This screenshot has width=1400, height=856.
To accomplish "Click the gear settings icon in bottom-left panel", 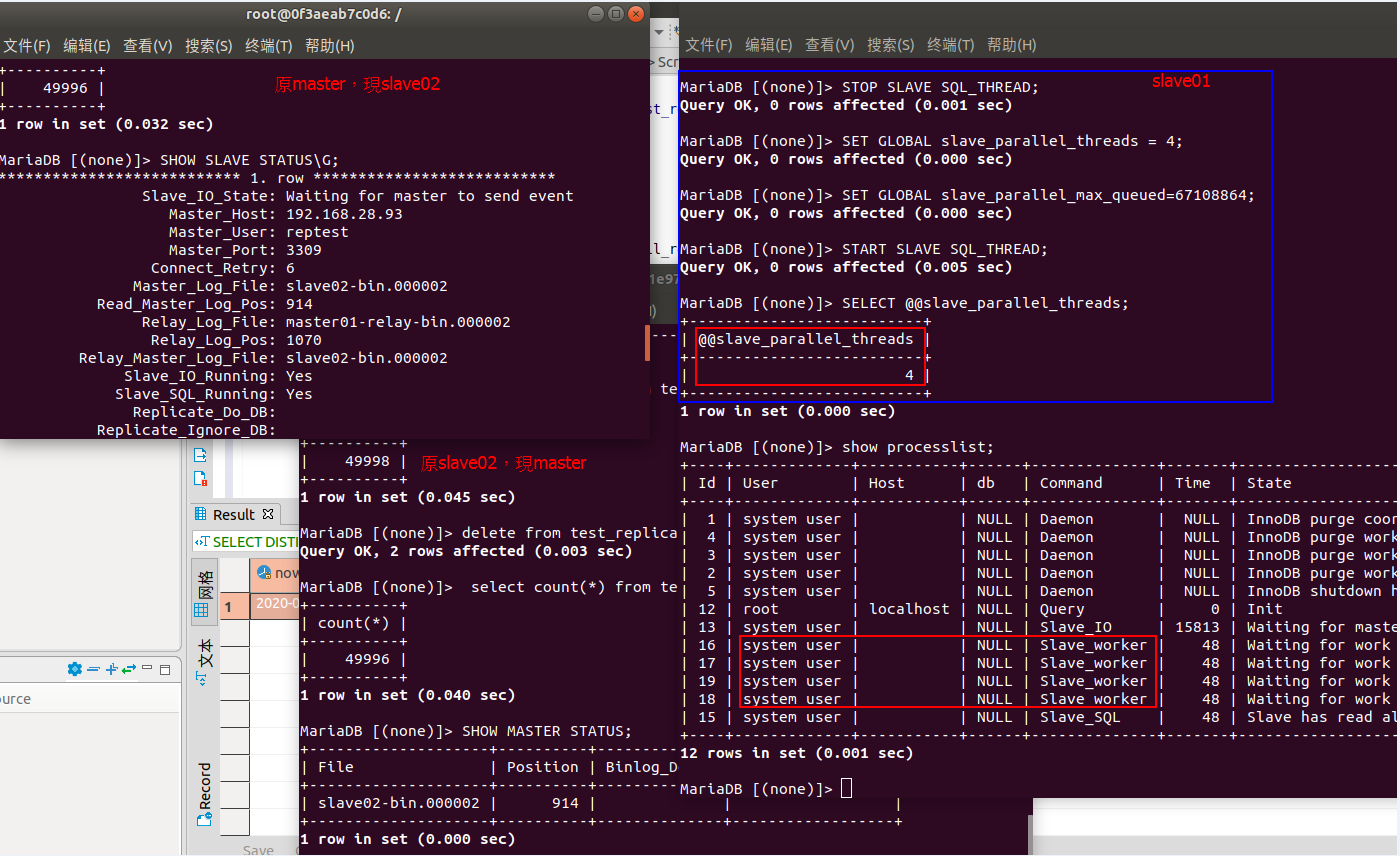I will pyautogui.click(x=74, y=669).
